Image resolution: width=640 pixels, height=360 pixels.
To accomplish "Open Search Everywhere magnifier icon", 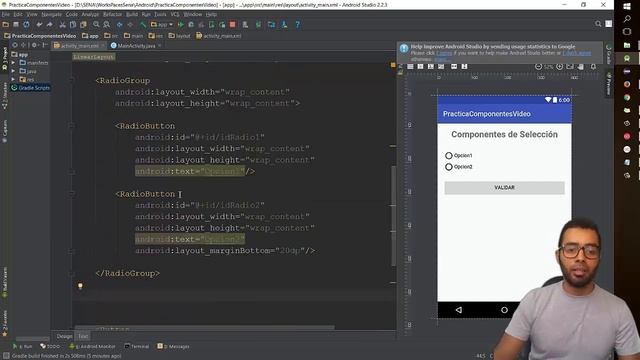I will [598, 24].
